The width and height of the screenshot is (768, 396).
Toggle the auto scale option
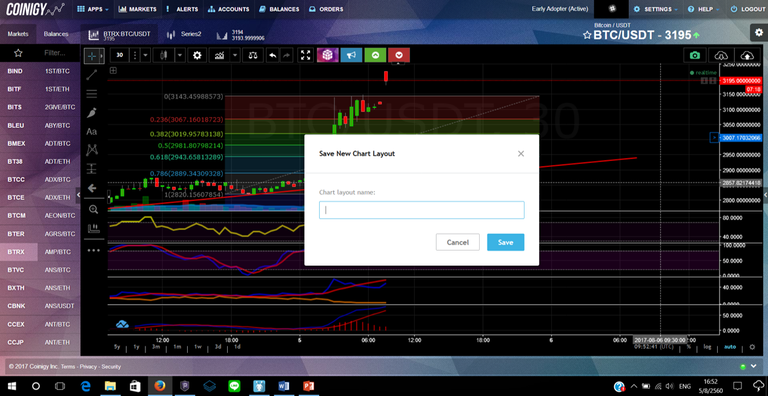[730, 347]
